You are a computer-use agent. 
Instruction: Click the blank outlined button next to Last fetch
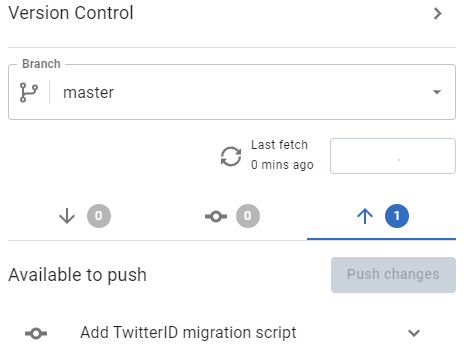pyautogui.click(x=393, y=156)
